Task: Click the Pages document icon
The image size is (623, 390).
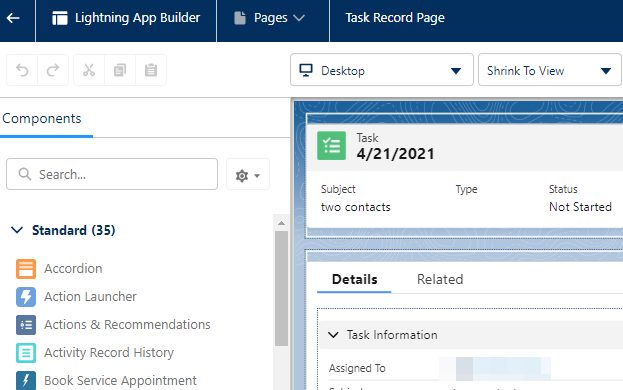Action: tap(240, 18)
